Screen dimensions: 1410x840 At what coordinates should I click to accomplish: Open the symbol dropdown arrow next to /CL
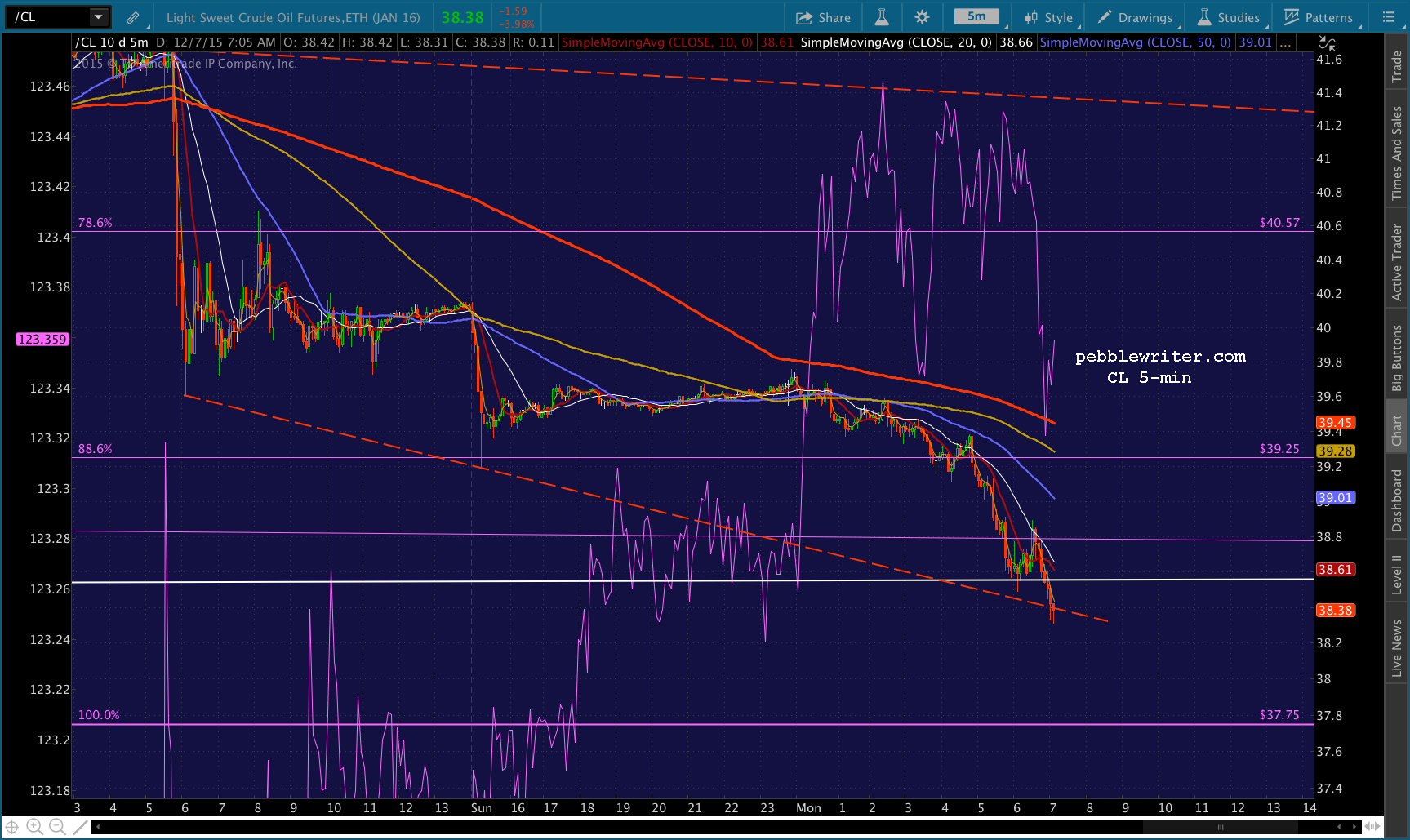click(98, 16)
